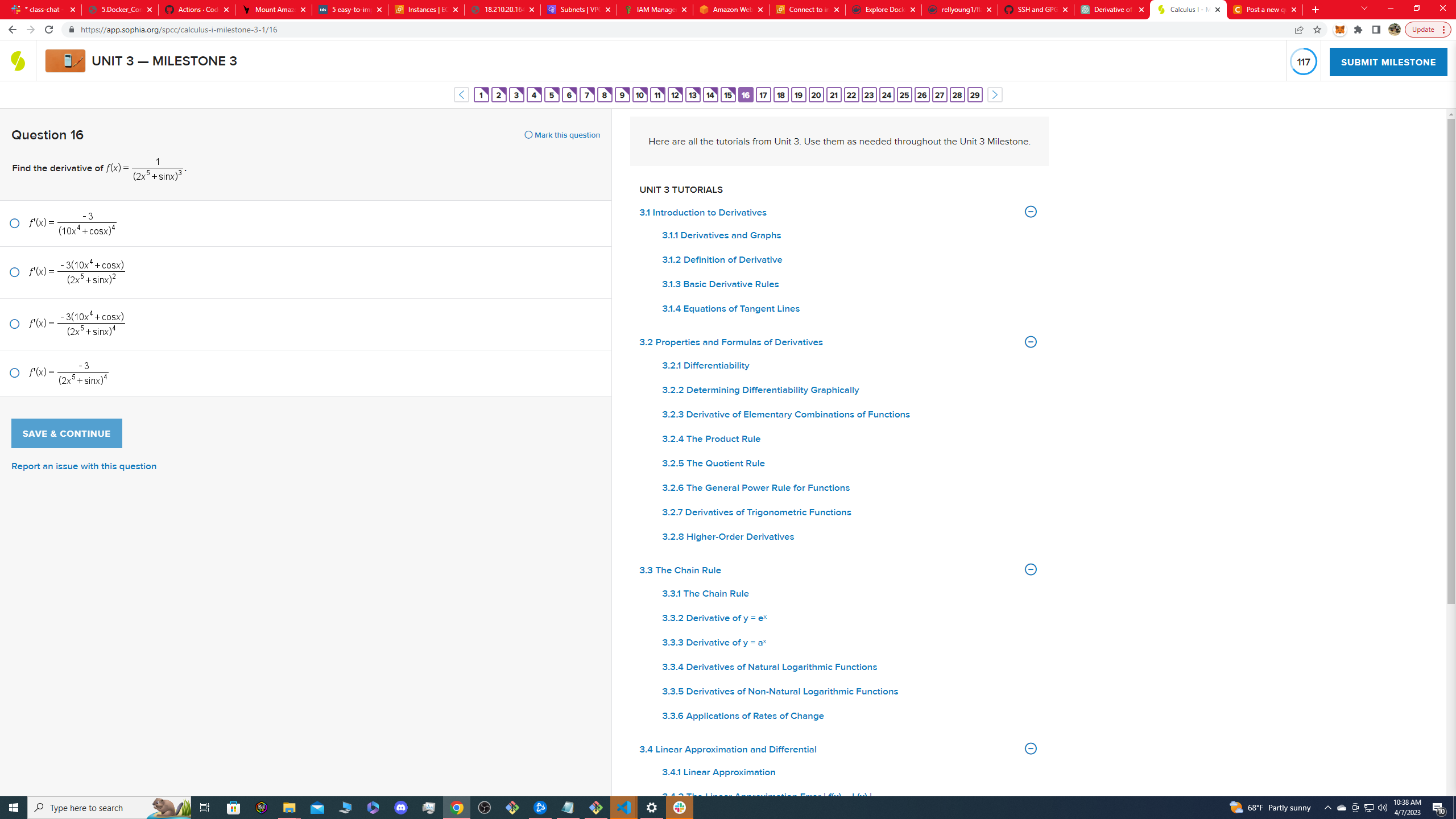Click the MetaMask fox extension icon

coord(1340,30)
